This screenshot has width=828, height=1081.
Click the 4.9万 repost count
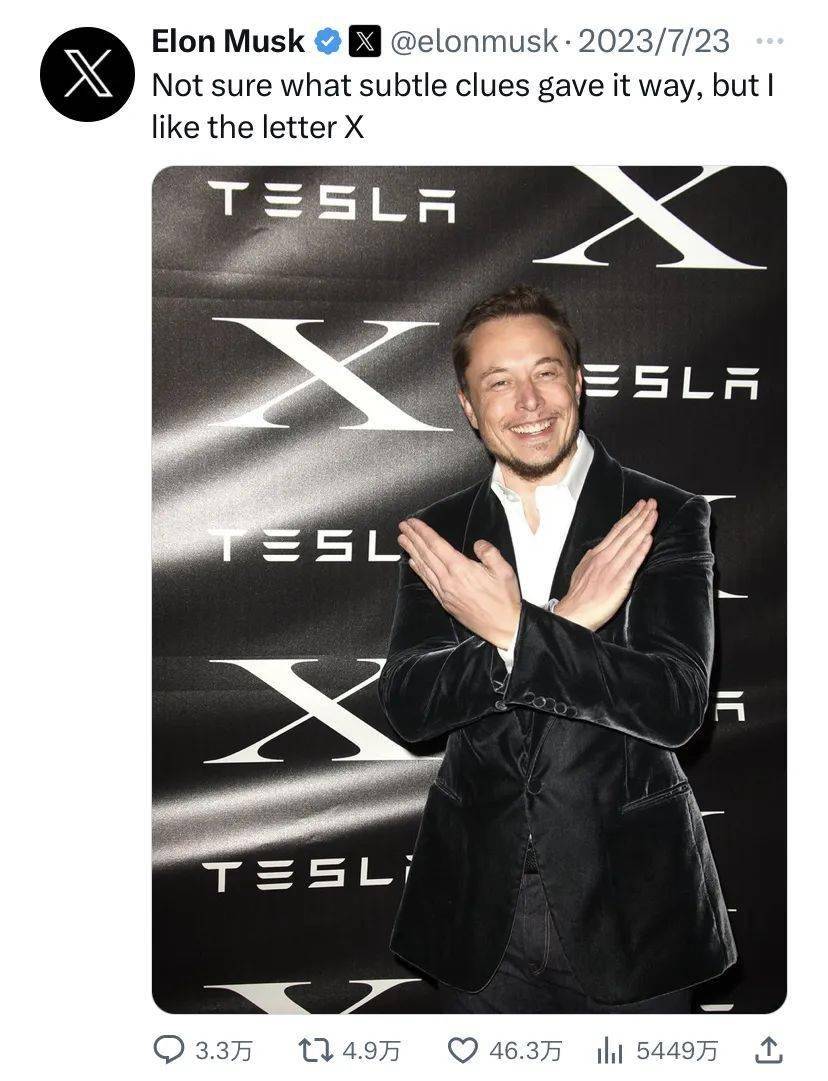pyautogui.click(x=372, y=1051)
